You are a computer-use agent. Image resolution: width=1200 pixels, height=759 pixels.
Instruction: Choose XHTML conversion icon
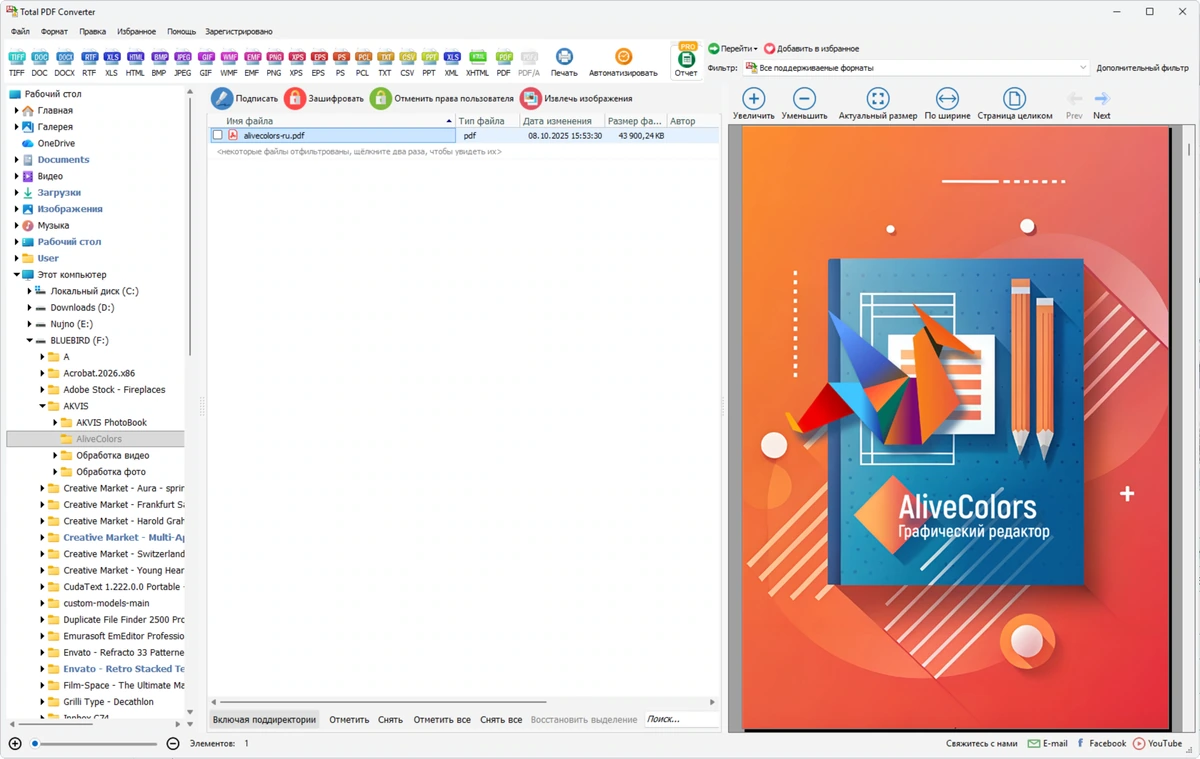(478, 64)
